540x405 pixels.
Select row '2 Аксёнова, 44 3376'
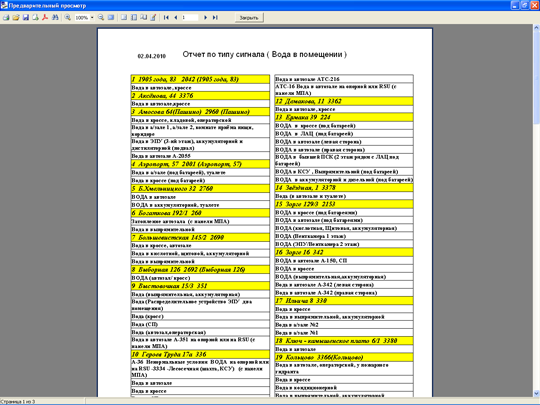tap(200, 95)
